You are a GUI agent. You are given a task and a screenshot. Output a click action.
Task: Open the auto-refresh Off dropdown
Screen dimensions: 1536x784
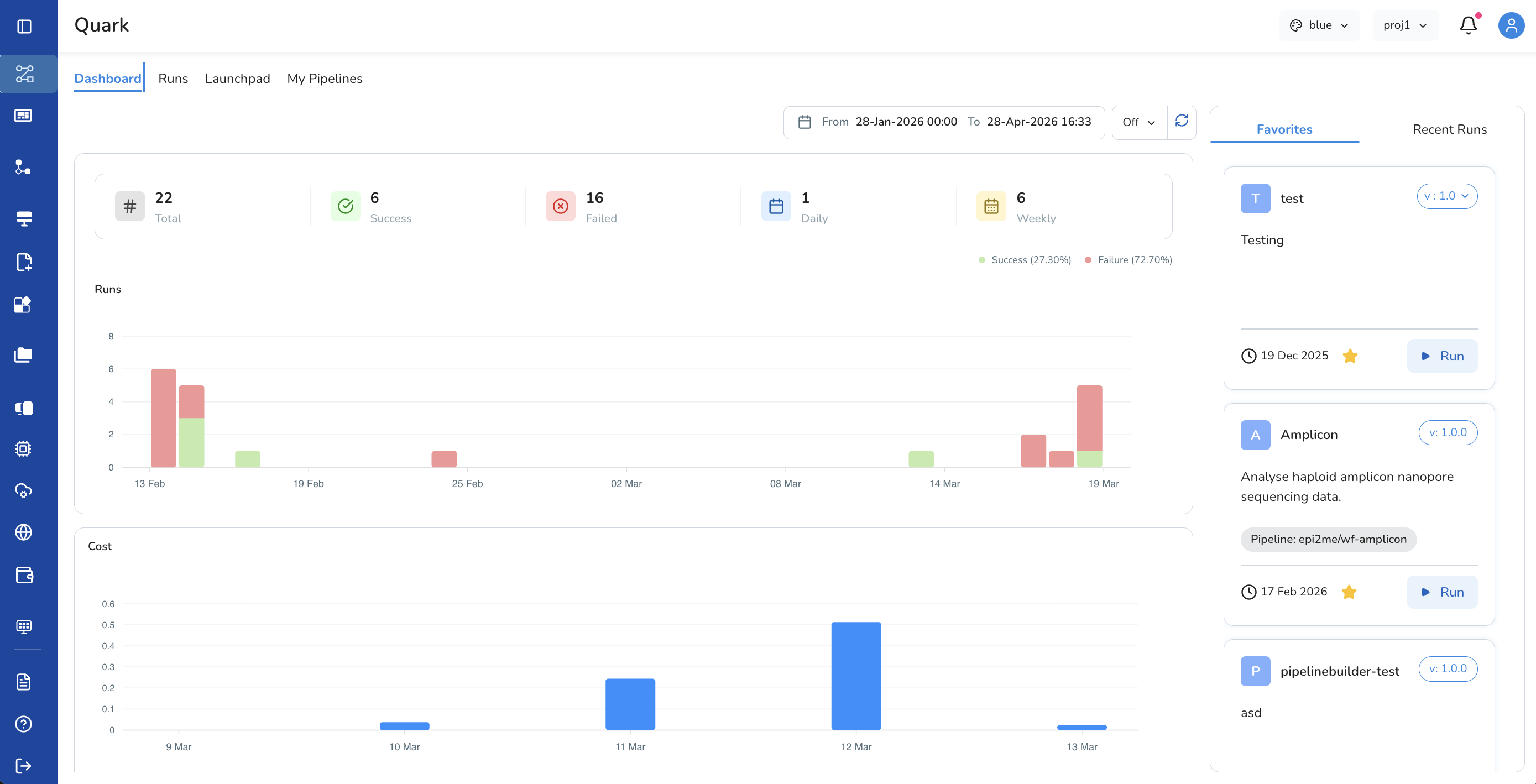point(1140,122)
